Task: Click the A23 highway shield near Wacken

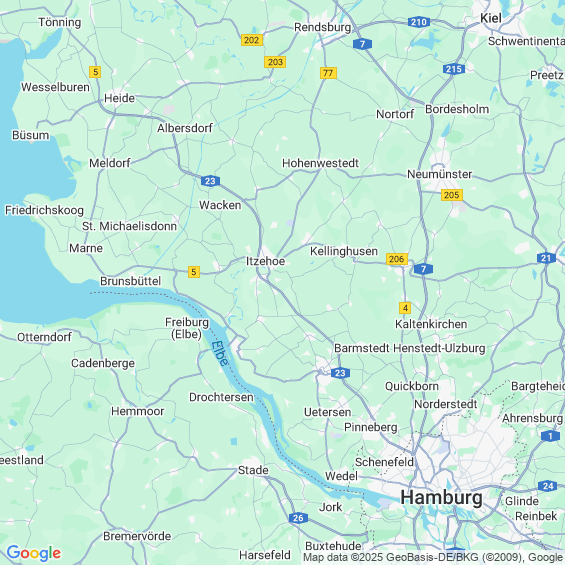Action: pos(210,181)
